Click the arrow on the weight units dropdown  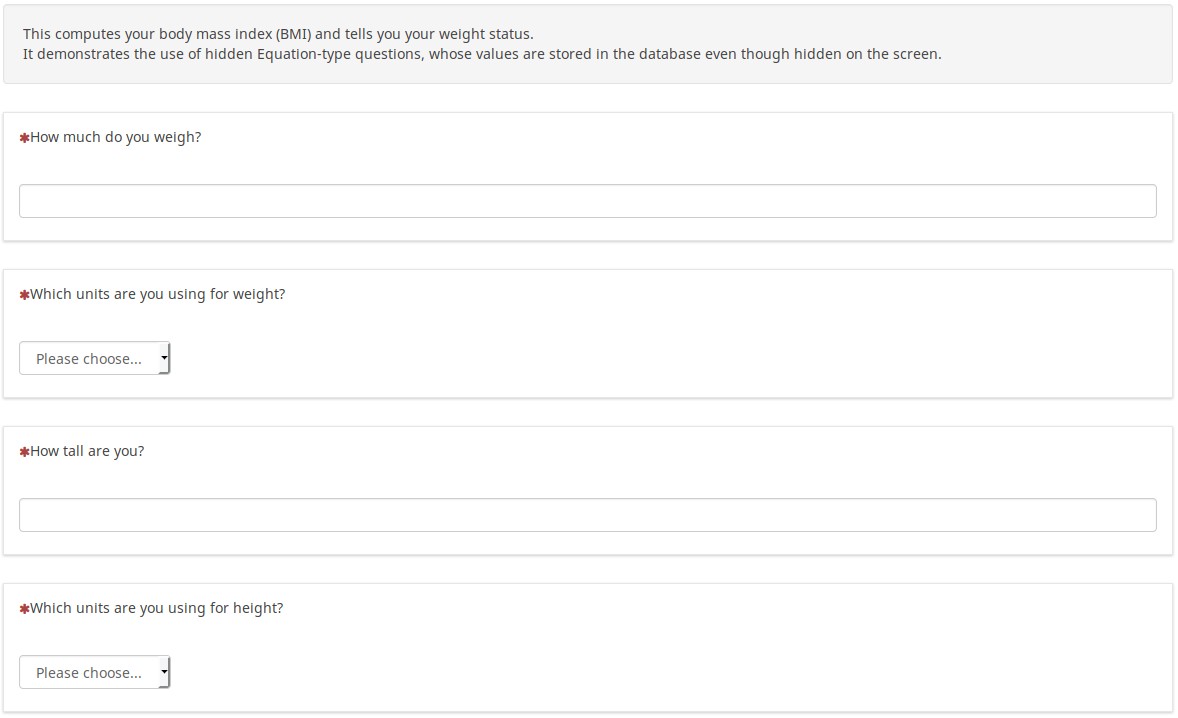[x=164, y=357]
